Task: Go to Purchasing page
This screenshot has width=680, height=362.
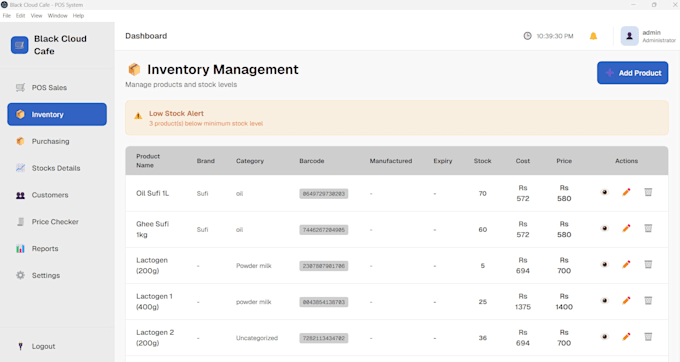Action: (57, 141)
